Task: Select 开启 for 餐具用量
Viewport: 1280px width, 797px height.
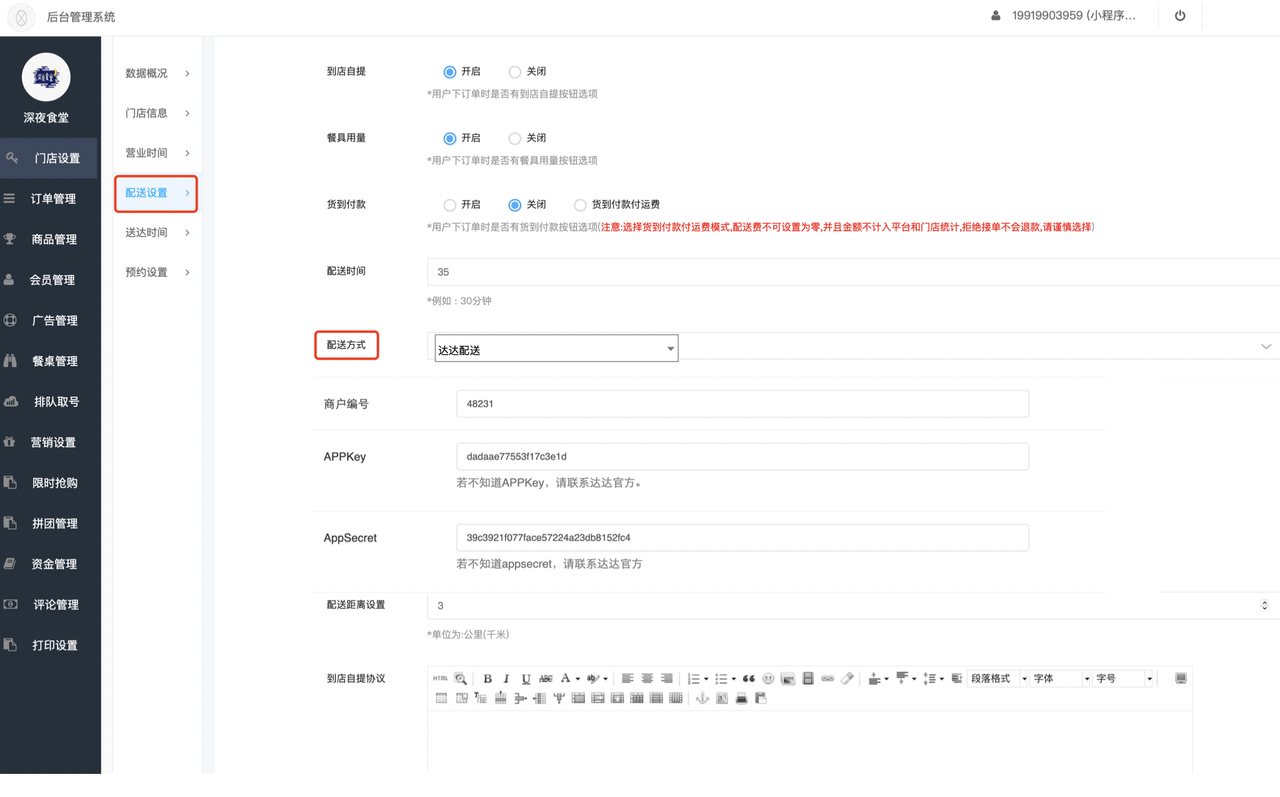Action: pos(449,138)
